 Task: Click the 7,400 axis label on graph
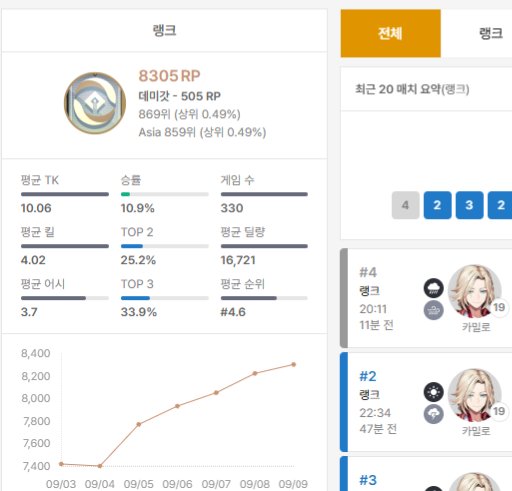tap(36, 466)
